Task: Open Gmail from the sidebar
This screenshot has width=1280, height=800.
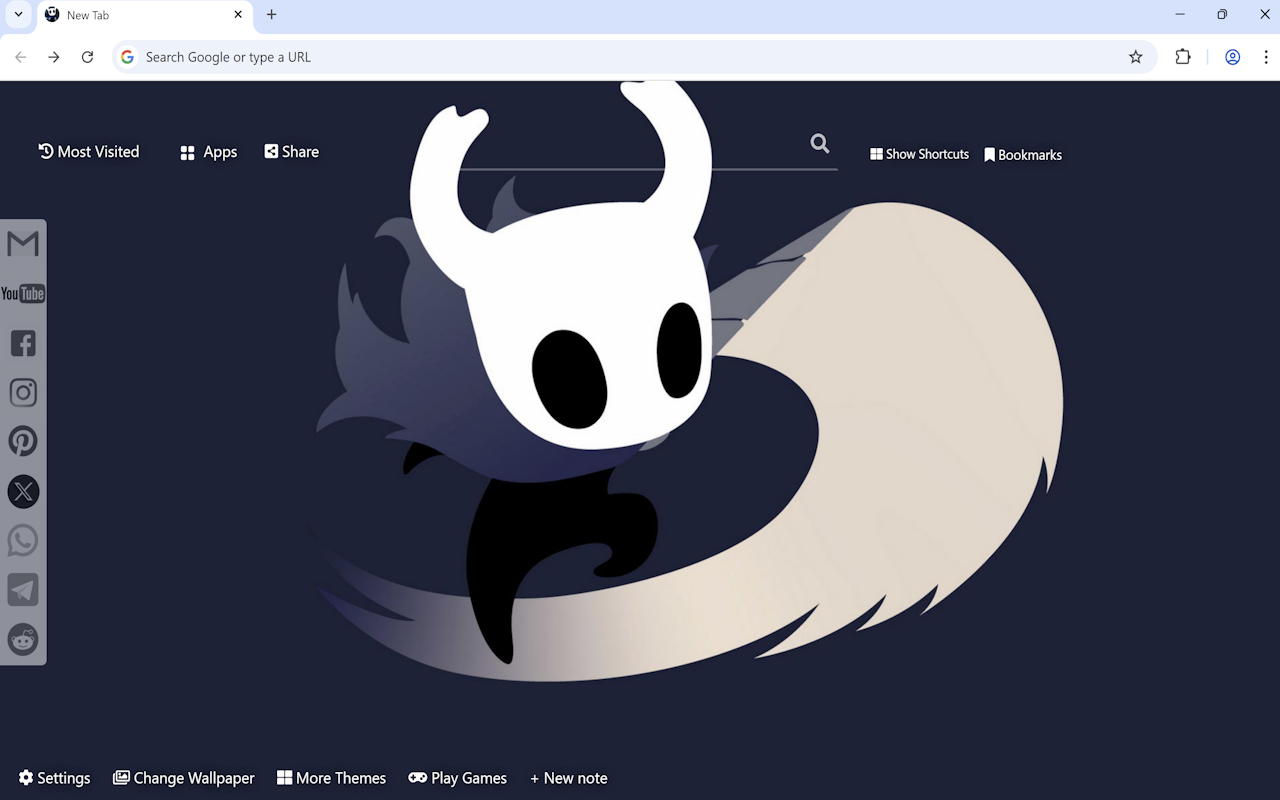Action: coord(22,243)
